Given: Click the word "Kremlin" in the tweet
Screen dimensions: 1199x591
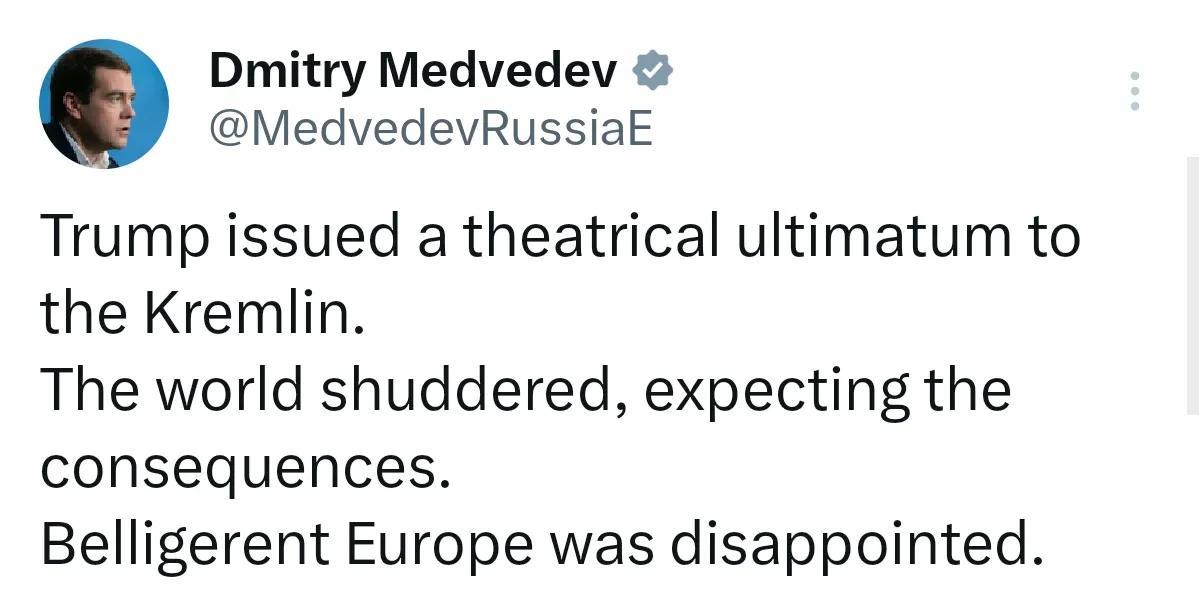Looking at the screenshot, I should coord(248,315).
